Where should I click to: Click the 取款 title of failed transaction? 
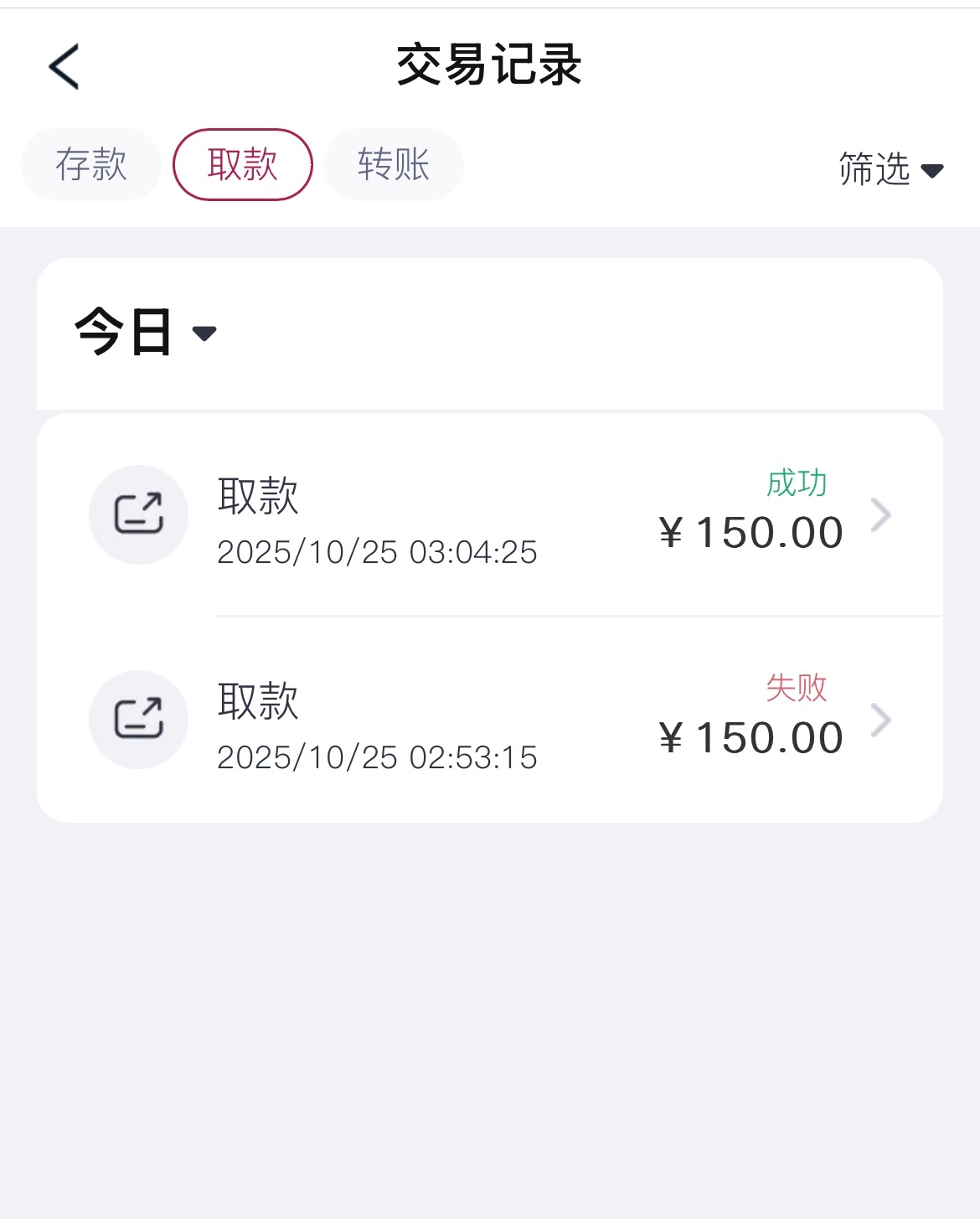[x=258, y=700]
